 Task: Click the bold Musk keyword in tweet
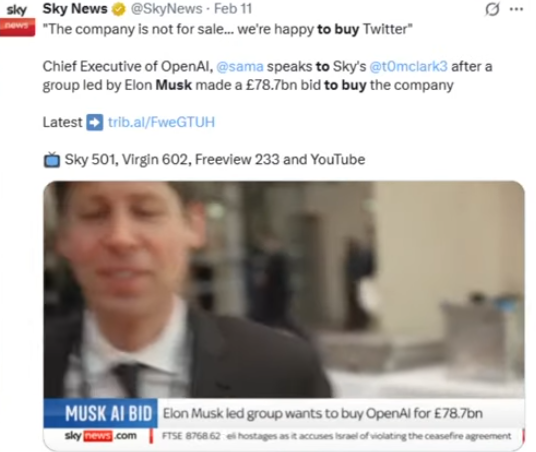(174, 85)
